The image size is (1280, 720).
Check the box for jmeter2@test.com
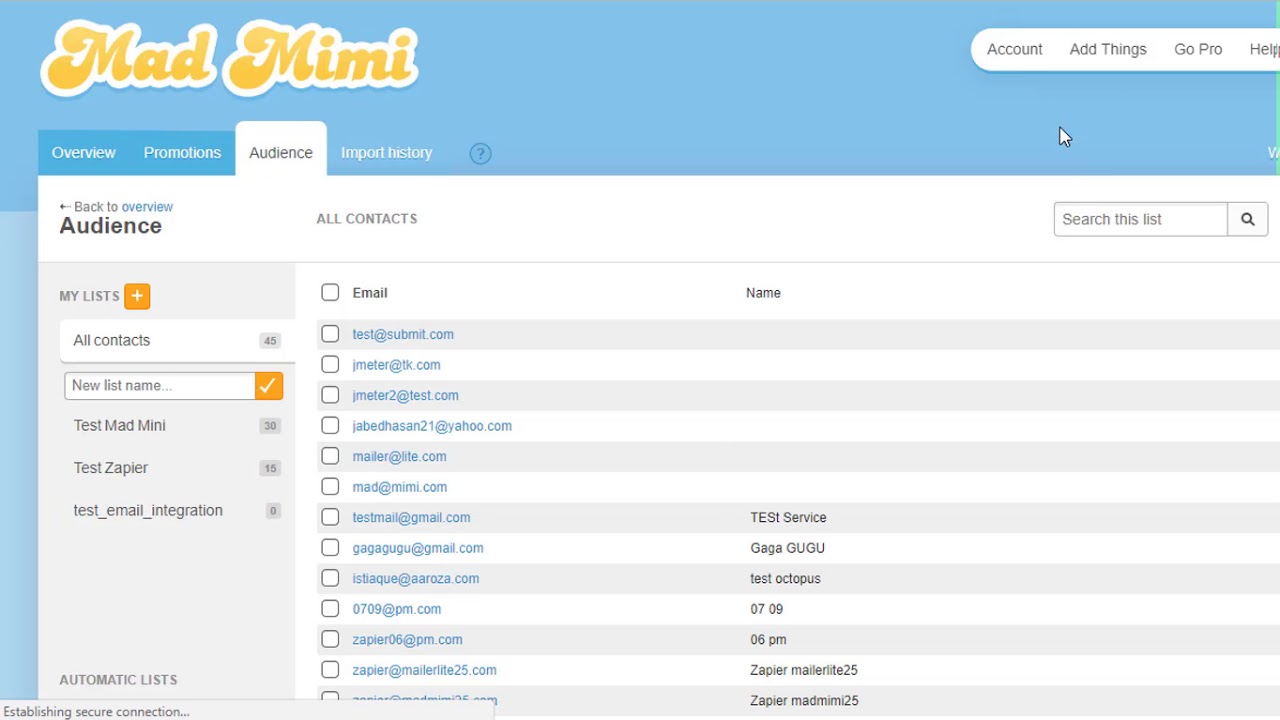(330, 395)
